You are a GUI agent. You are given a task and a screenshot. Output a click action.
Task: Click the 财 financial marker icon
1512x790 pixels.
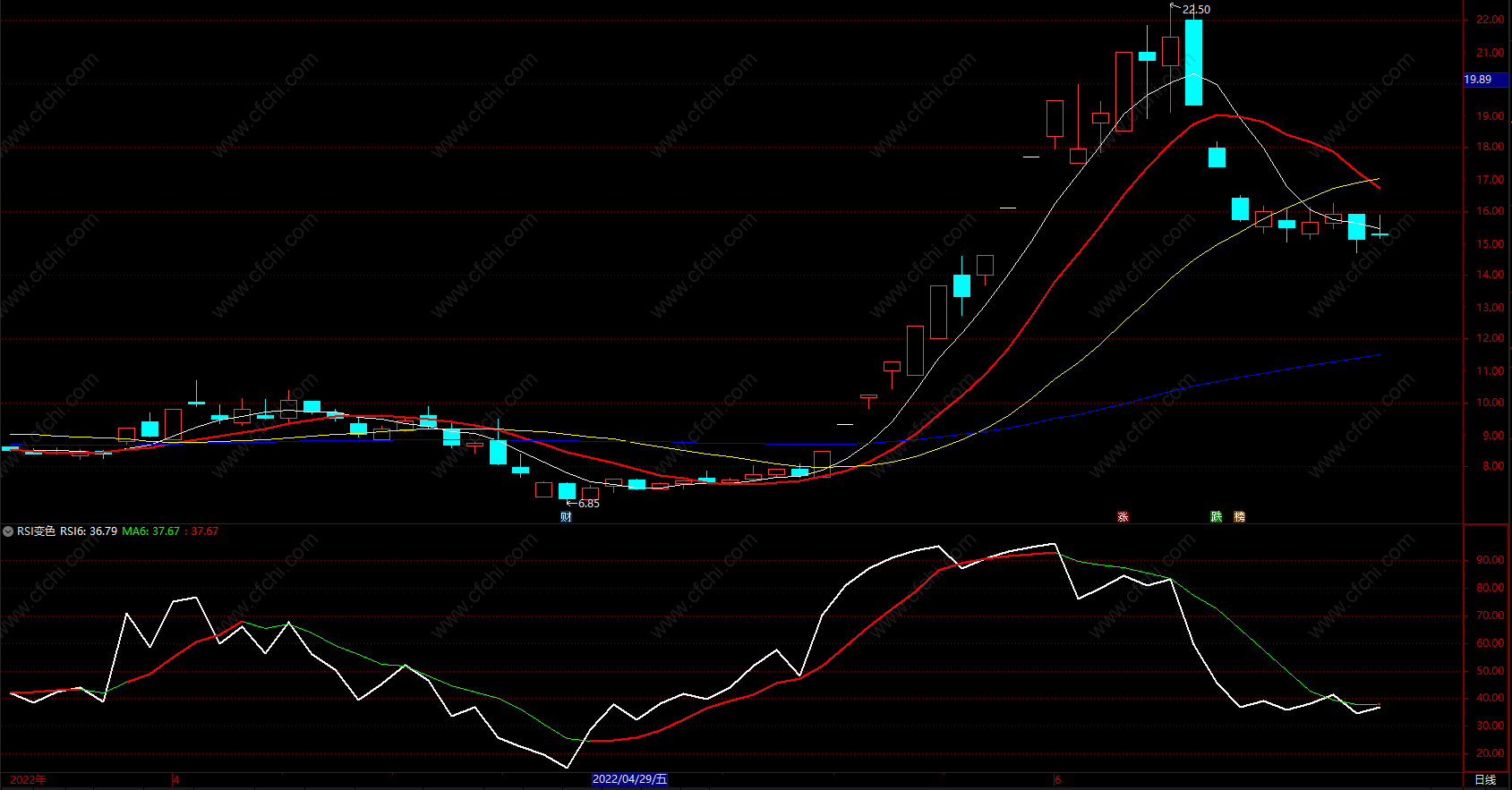point(566,516)
